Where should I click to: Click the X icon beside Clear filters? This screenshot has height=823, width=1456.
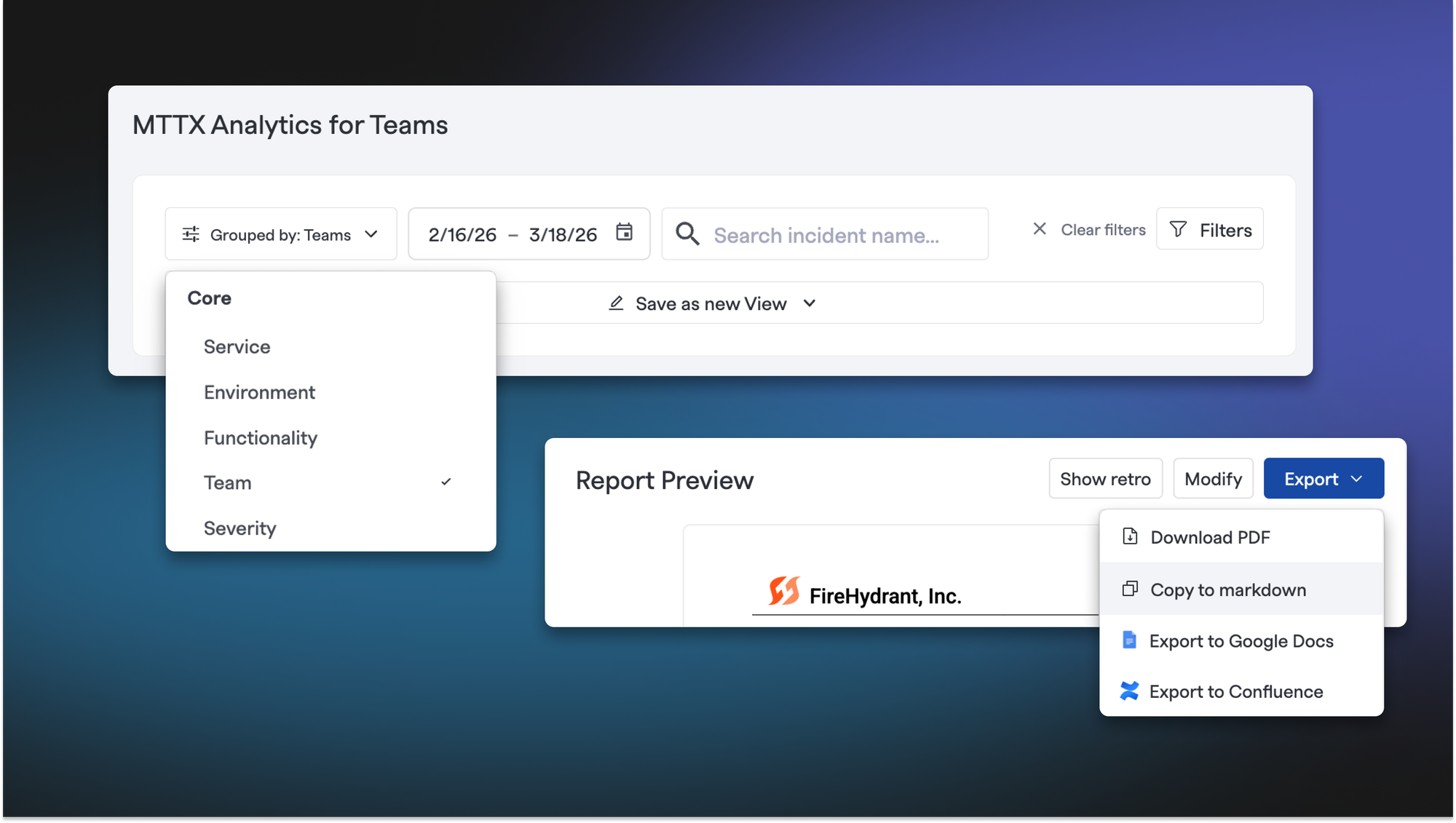click(x=1040, y=229)
